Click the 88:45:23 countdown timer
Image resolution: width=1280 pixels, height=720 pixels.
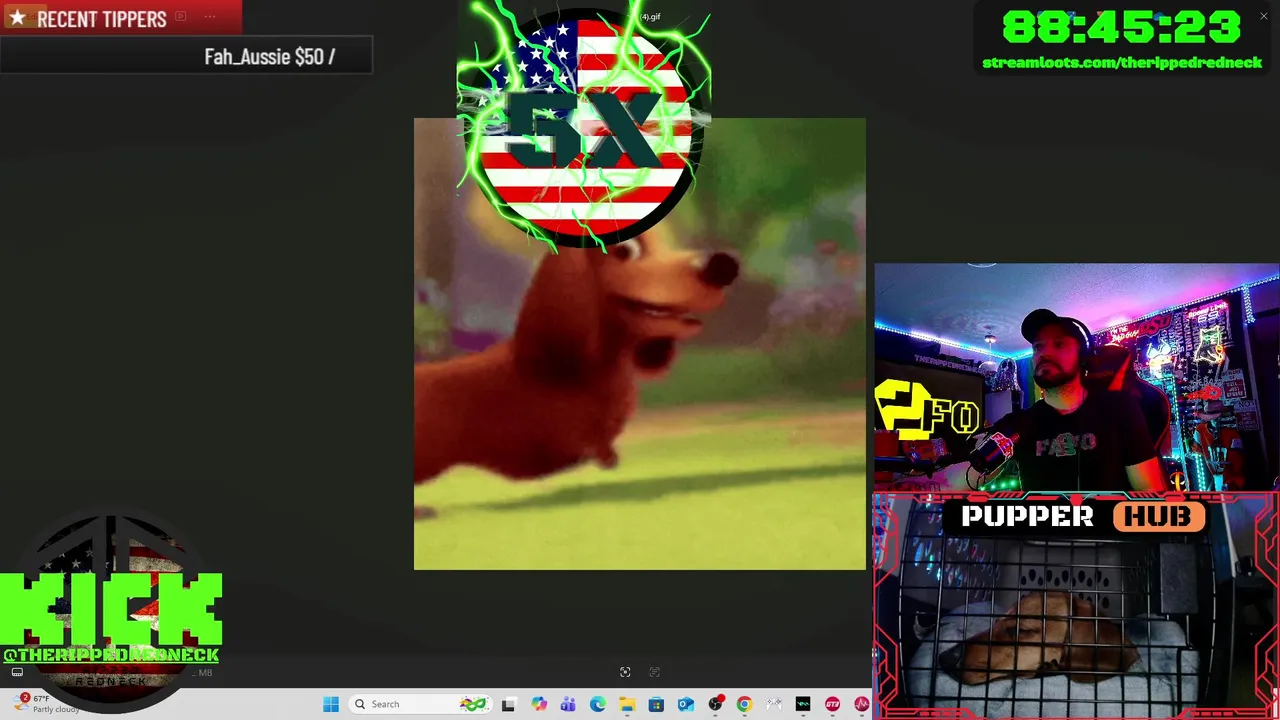(x=1121, y=27)
